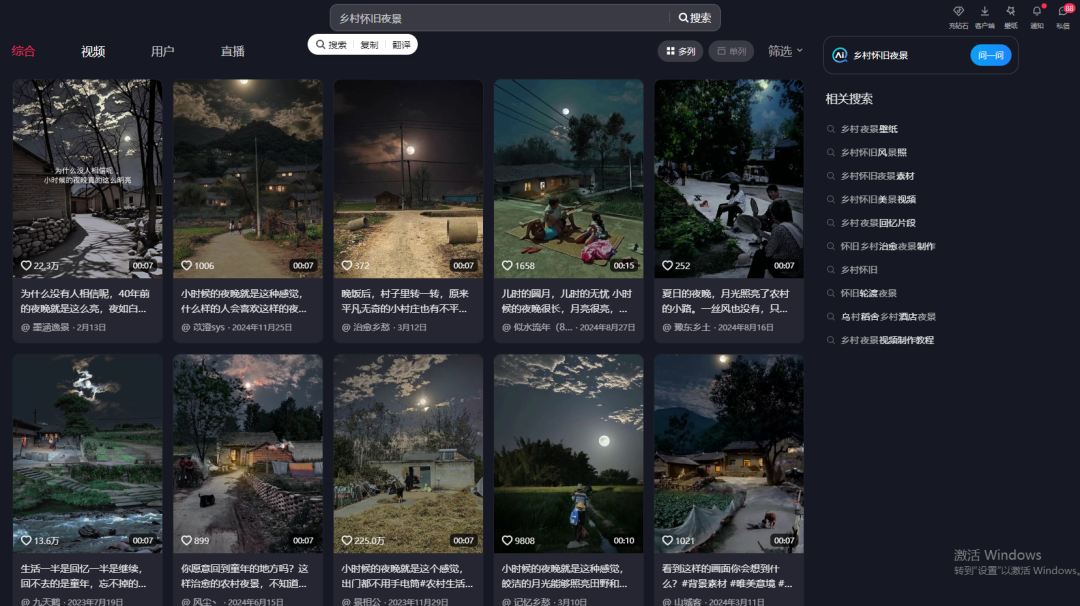
Task: Click heart icon on 22.3万 video
Action: [26, 265]
